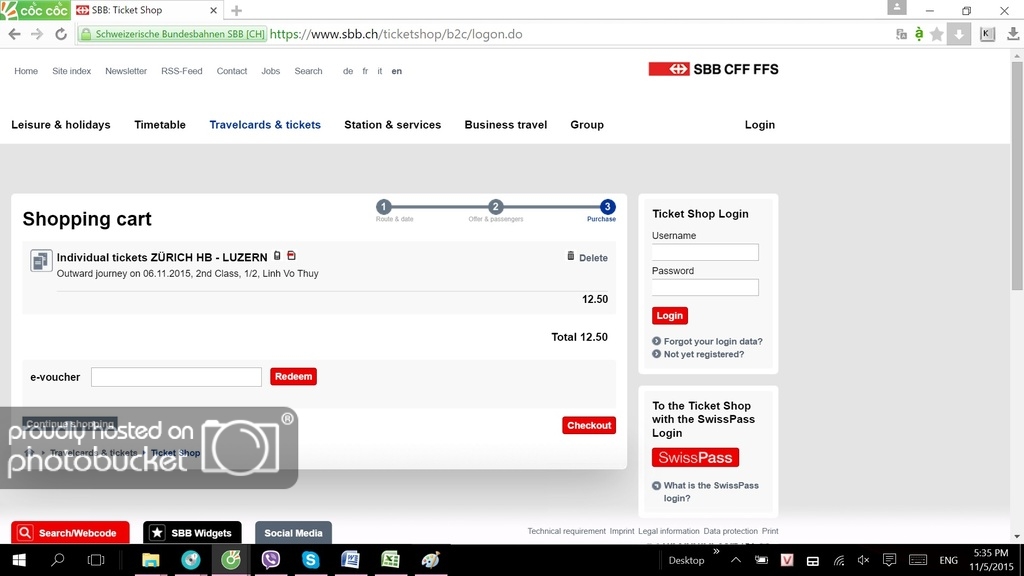This screenshot has width=1024, height=576.
Task: Select the en language option
Action: coord(396,71)
